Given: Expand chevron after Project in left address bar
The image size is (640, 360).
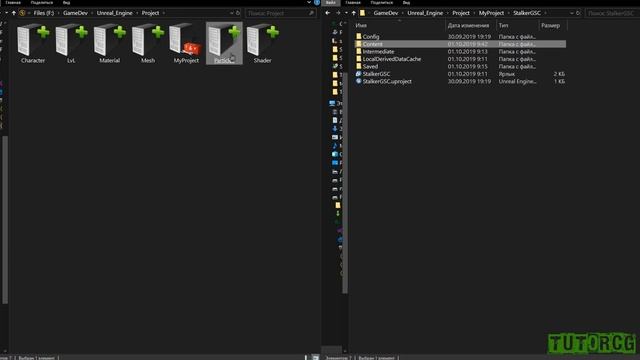Looking at the screenshot, I should point(164,13).
